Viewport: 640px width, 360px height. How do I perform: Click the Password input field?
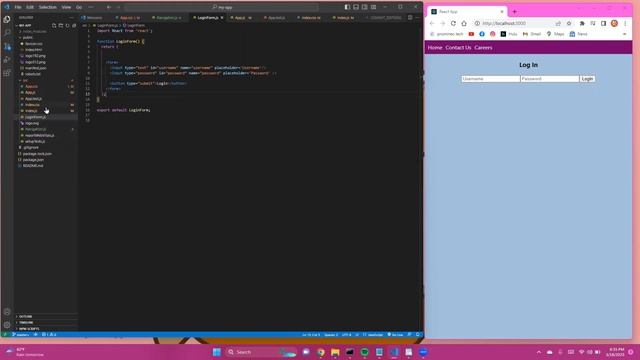(550, 79)
